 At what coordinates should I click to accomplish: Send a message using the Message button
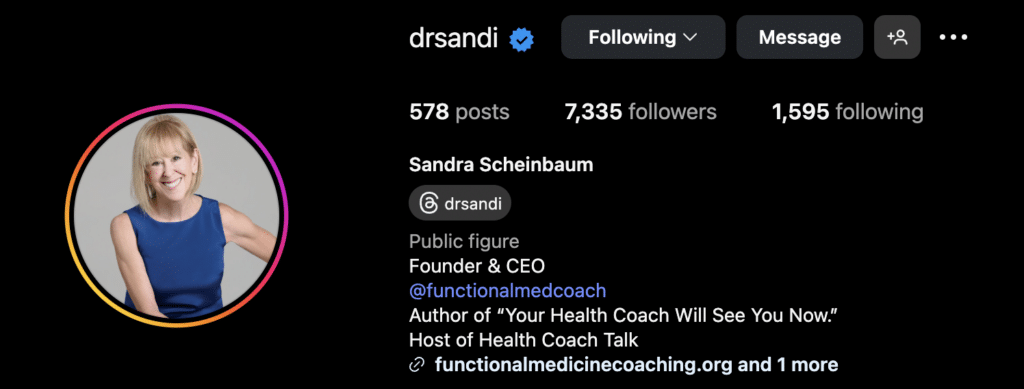800,37
